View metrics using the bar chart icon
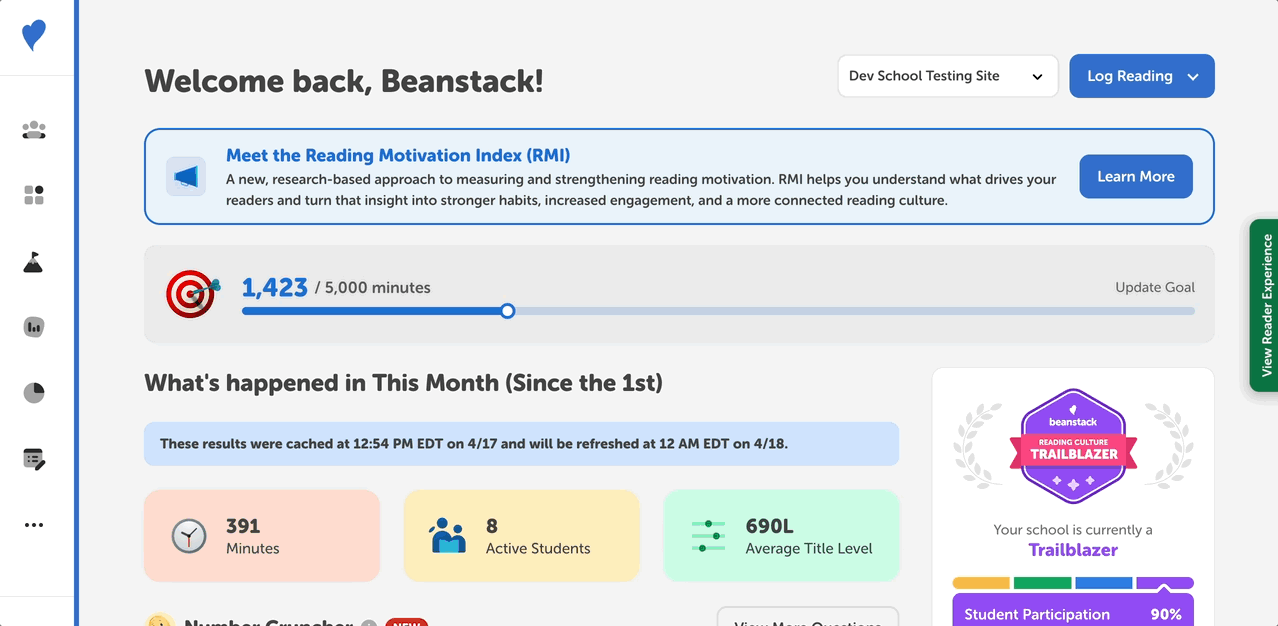This screenshot has width=1278, height=626. click(34, 326)
